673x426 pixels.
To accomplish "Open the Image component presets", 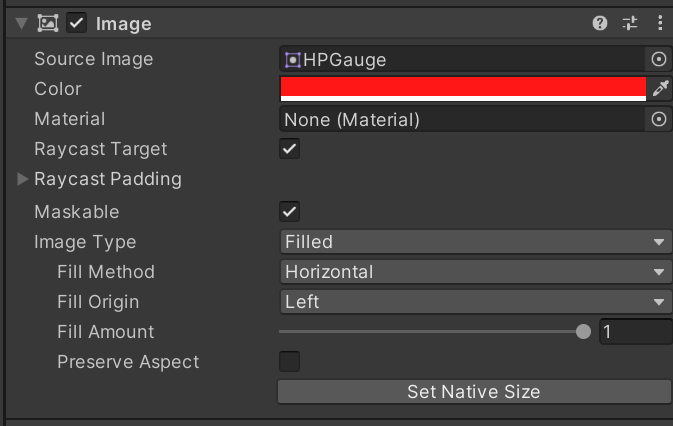I will pos(630,23).
